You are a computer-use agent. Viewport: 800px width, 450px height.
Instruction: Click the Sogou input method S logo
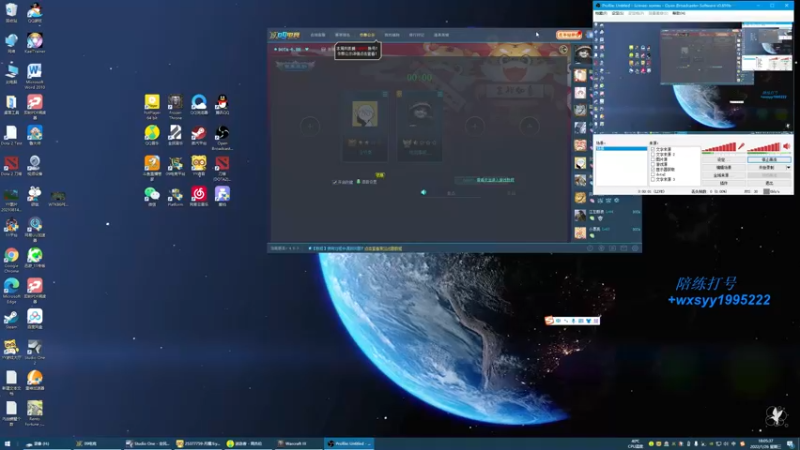(549, 320)
